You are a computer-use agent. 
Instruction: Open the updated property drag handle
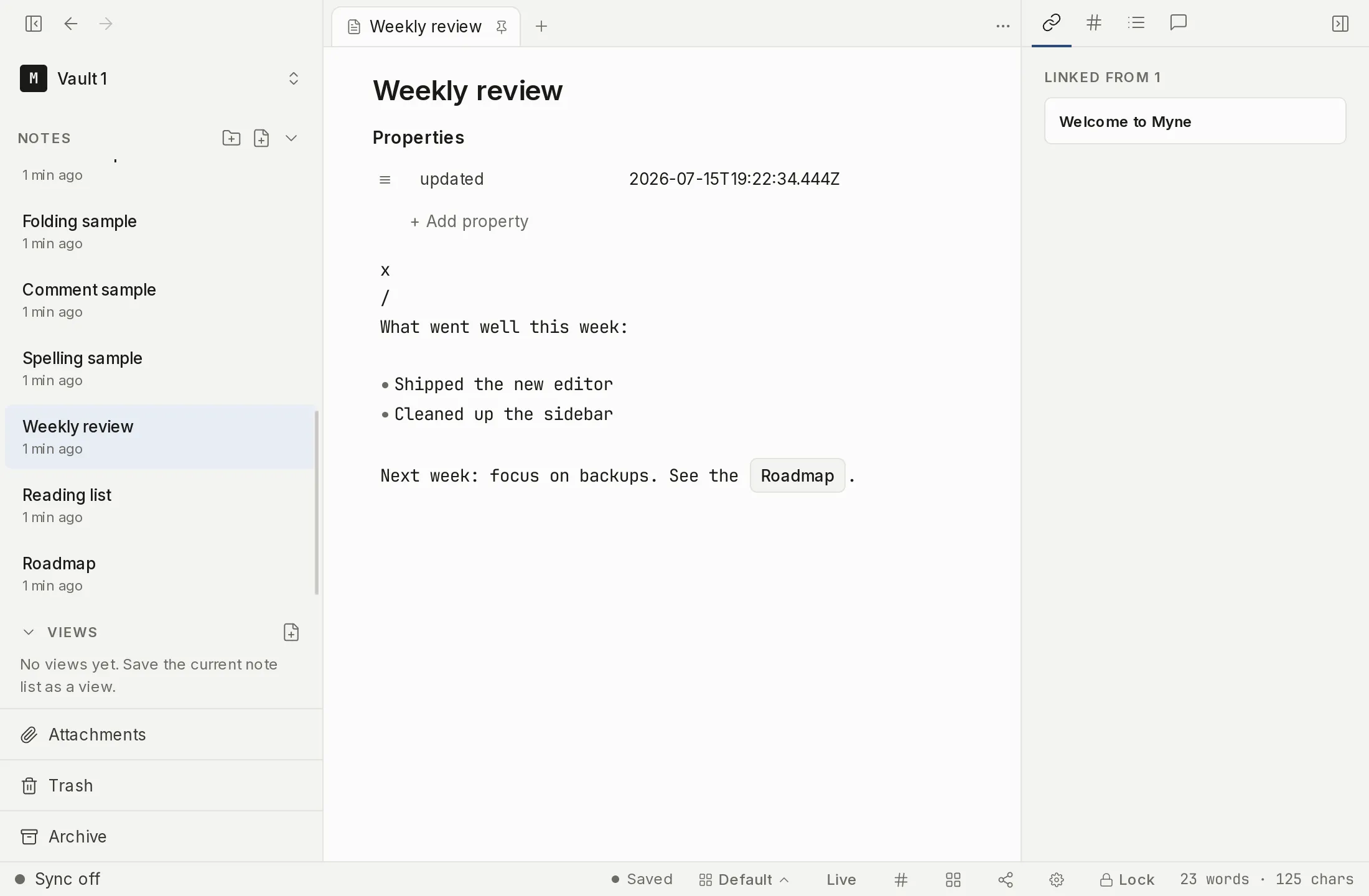tap(385, 180)
